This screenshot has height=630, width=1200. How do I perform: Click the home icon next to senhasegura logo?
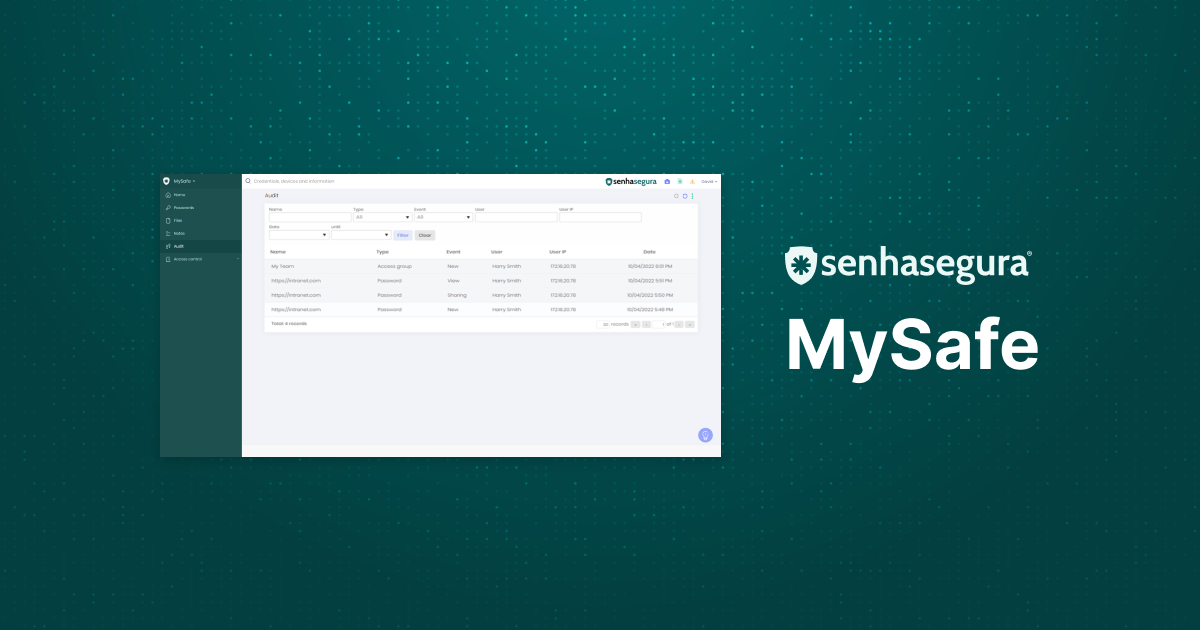(667, 181)
